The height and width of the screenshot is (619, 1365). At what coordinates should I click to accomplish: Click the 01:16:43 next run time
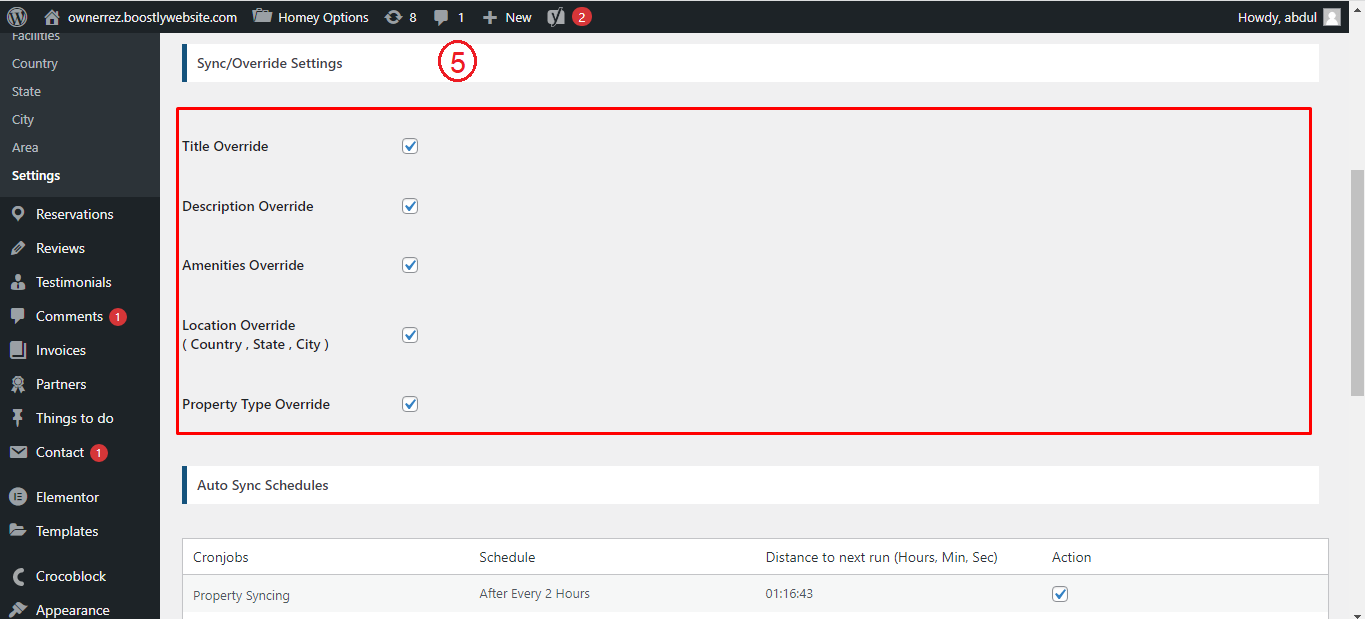click(x=789, y=594)
